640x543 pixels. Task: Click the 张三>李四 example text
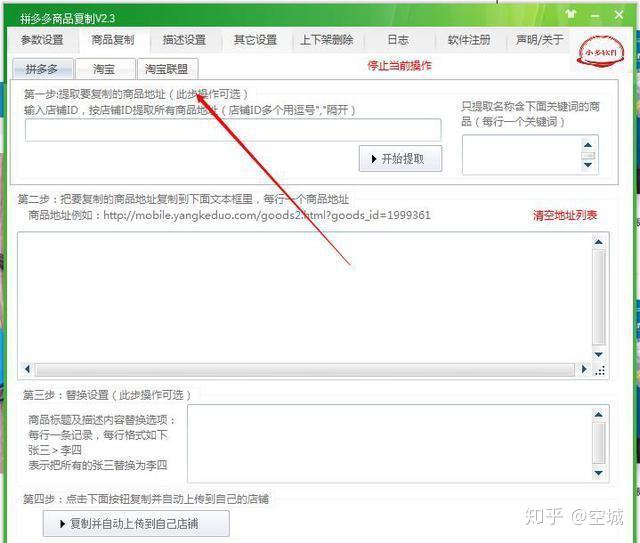tap(55, 450)
